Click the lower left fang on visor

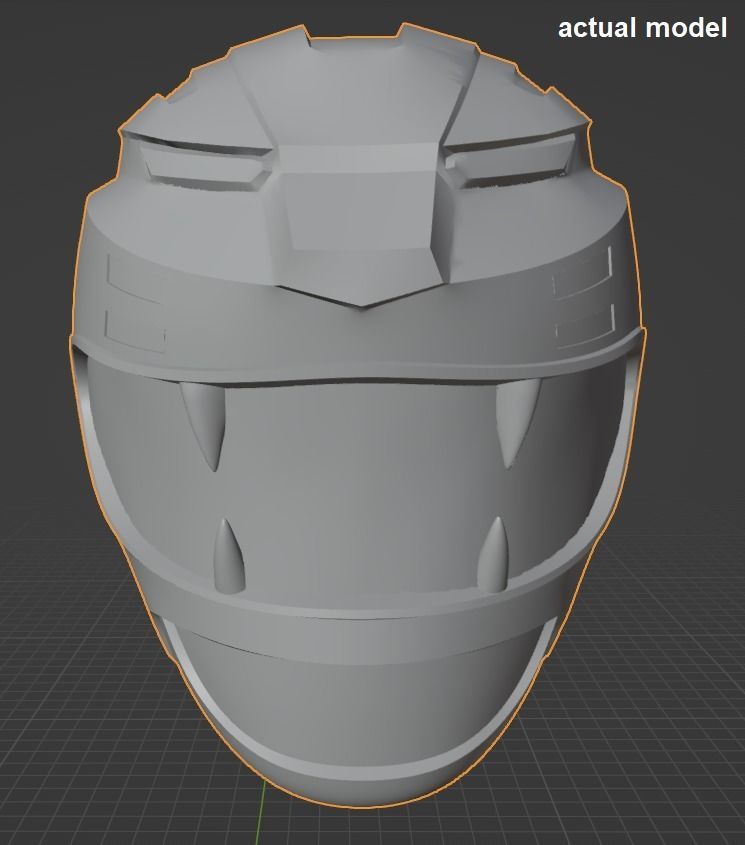tap(229, 556)
